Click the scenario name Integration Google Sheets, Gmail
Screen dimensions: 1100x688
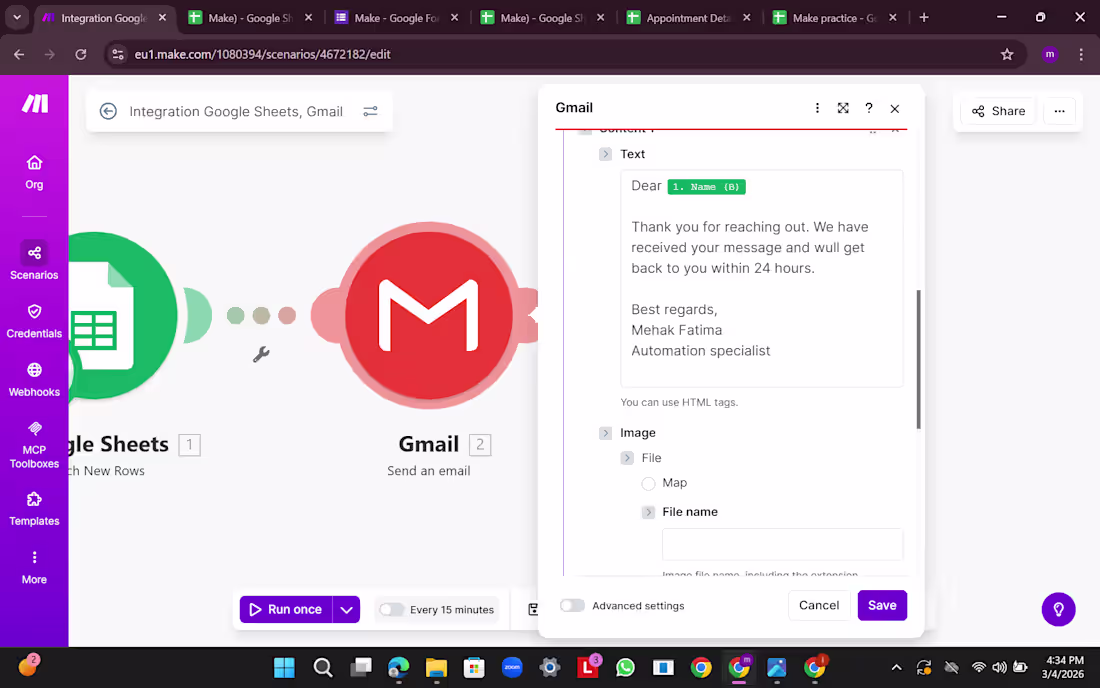[236, 112]
